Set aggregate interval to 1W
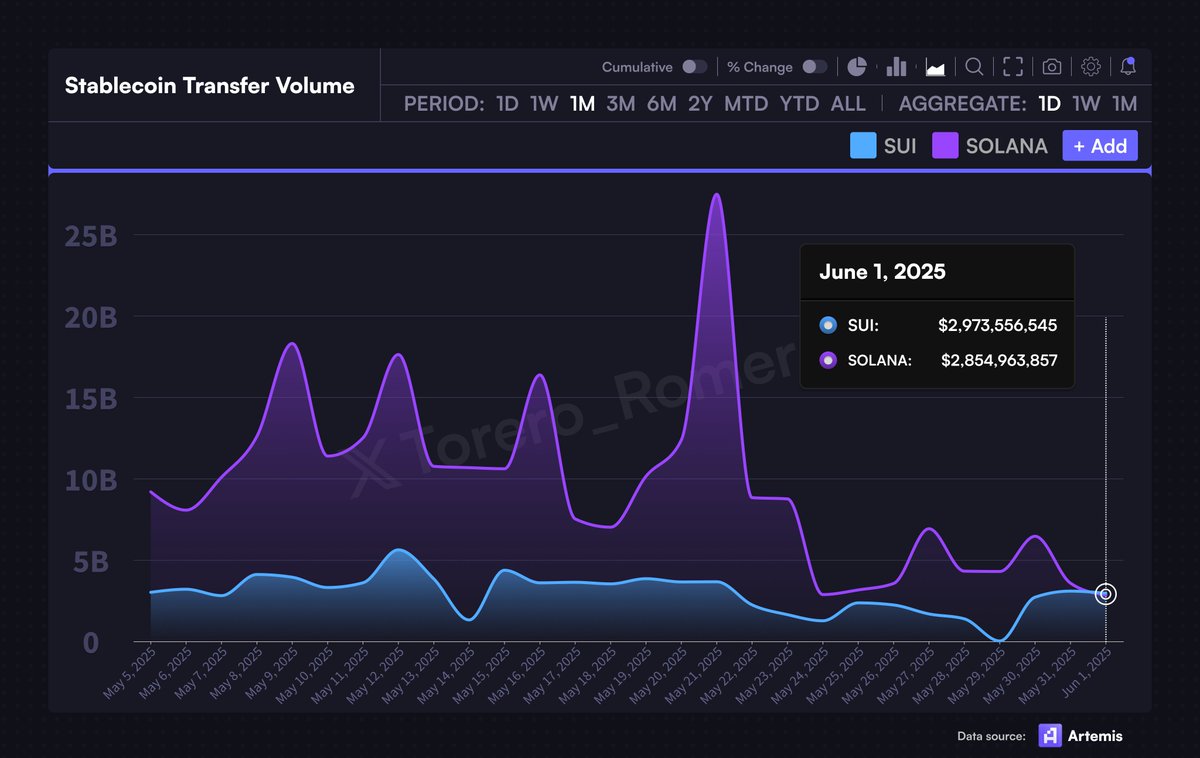The width and height of the screenshot is (1200, 758). click(x=1087, y=103)
